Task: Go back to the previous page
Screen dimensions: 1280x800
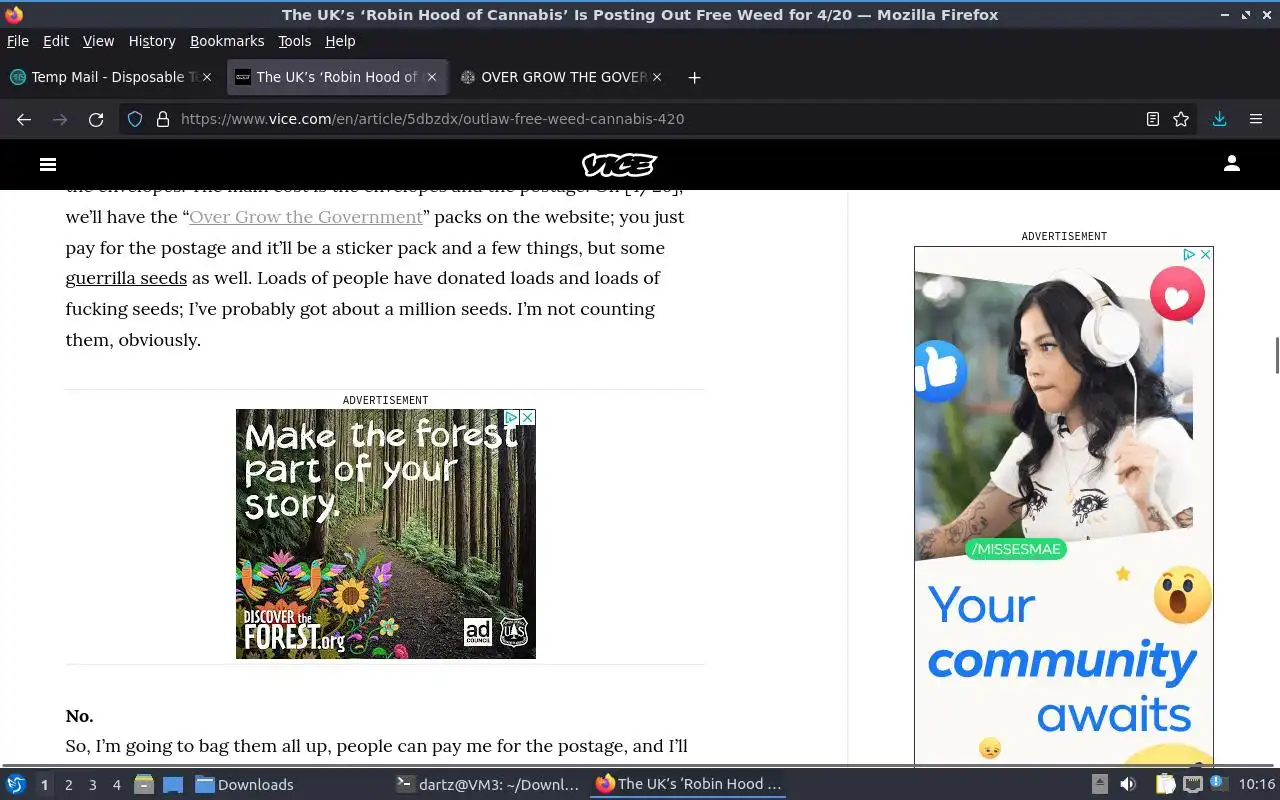Action: (24, 119)
